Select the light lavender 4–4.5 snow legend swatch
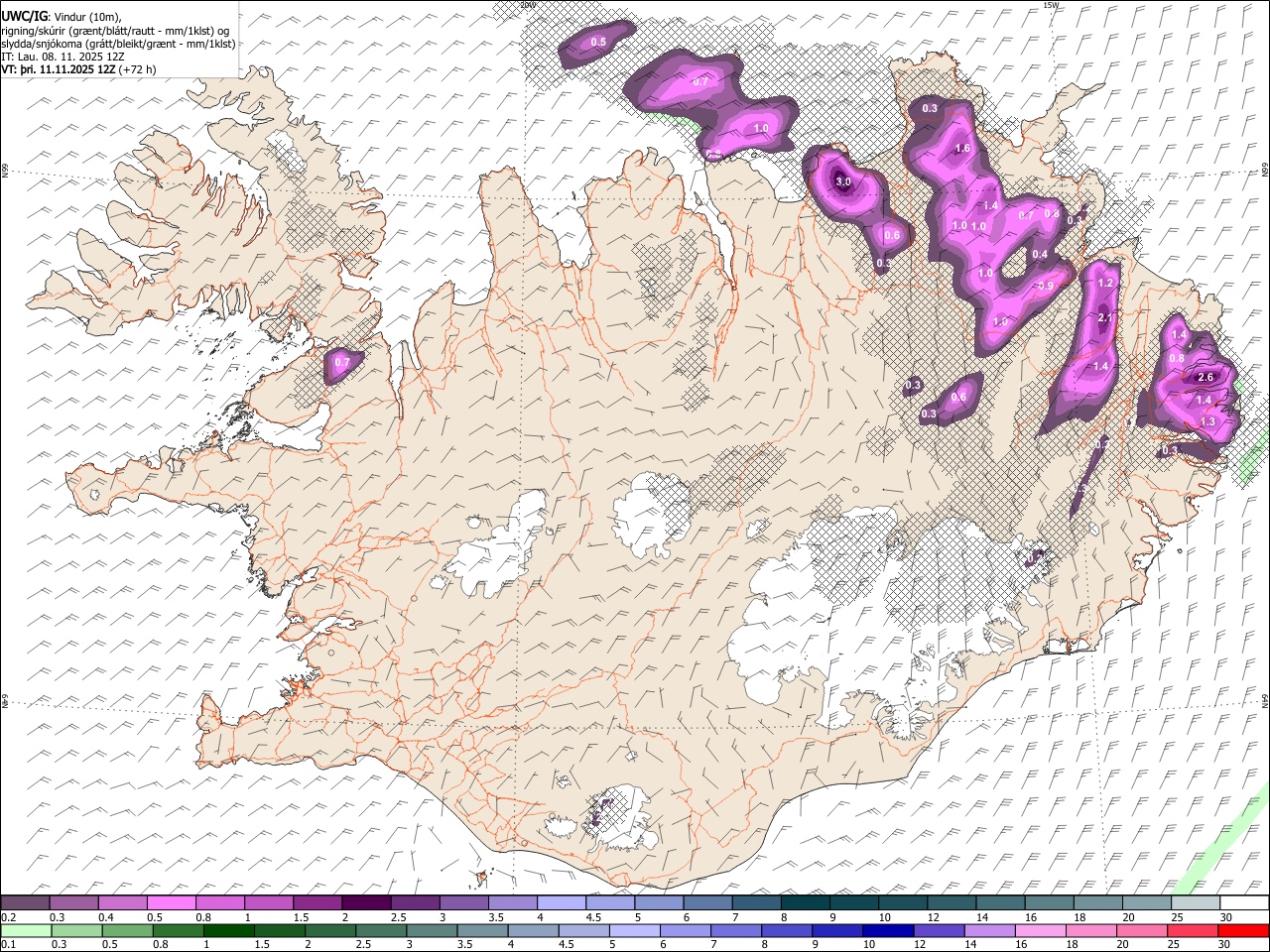 pyautogui.click(x=562, y=903)
